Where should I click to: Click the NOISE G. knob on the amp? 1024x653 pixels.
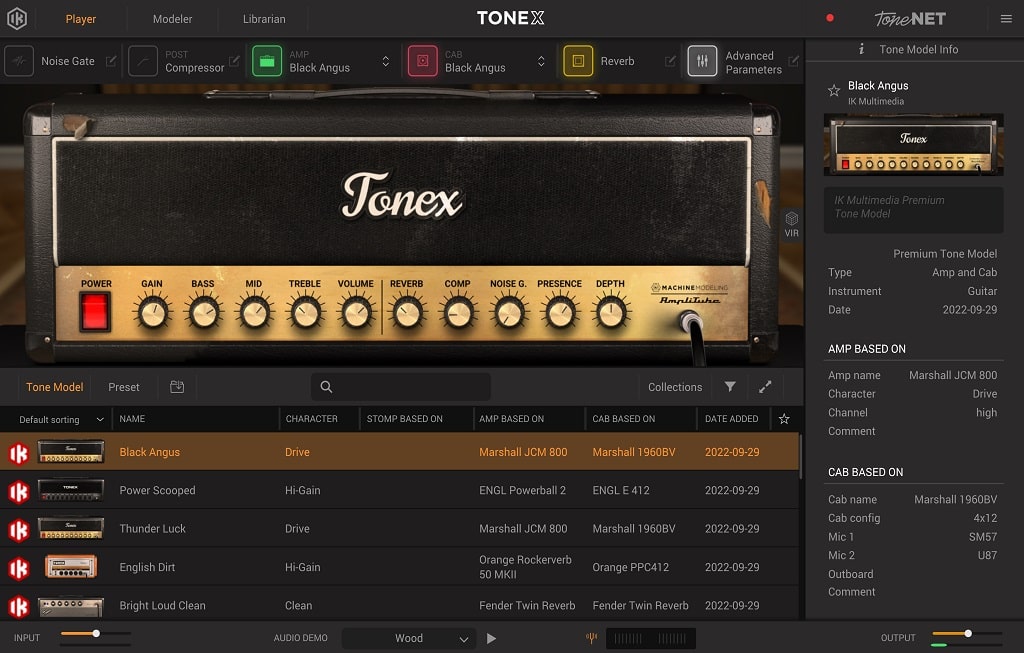[x=509, y=313]
